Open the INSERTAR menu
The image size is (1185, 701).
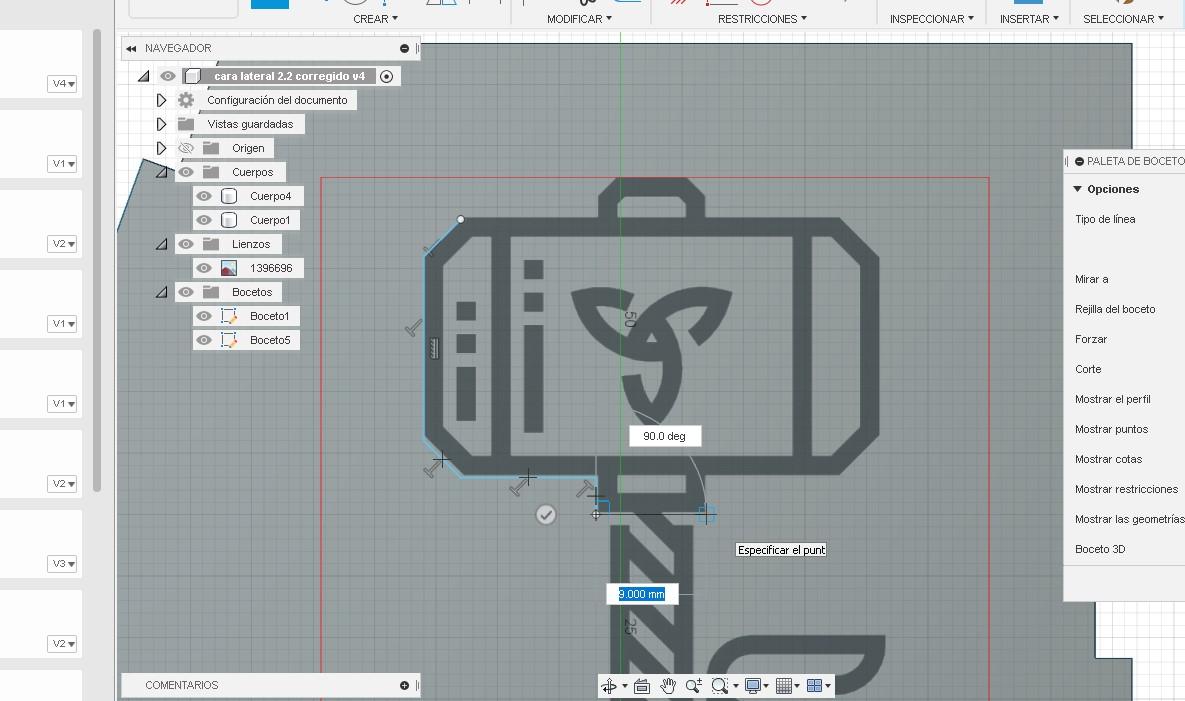point(1029,19)
